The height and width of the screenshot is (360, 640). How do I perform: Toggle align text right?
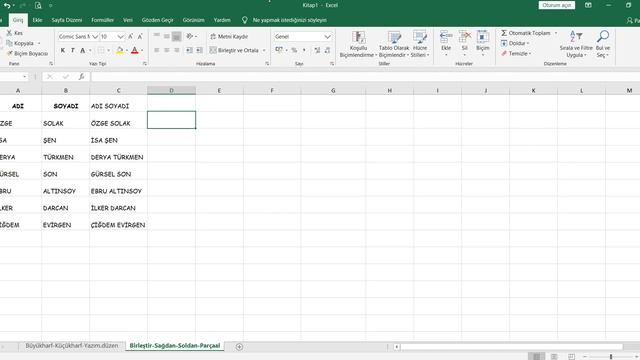tap(176, 50)
